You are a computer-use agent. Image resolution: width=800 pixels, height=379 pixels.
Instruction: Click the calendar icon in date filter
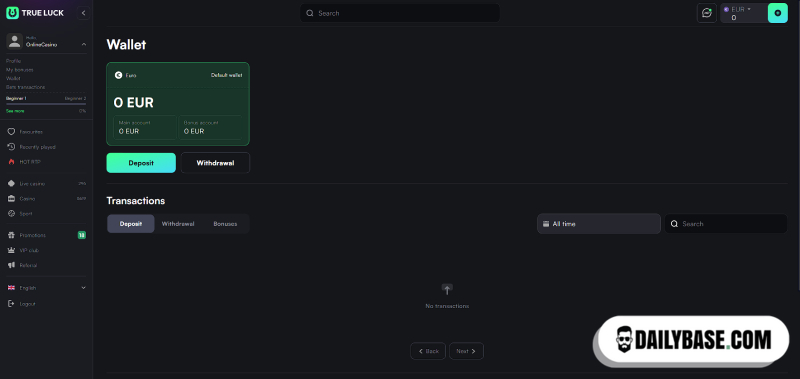546,224
